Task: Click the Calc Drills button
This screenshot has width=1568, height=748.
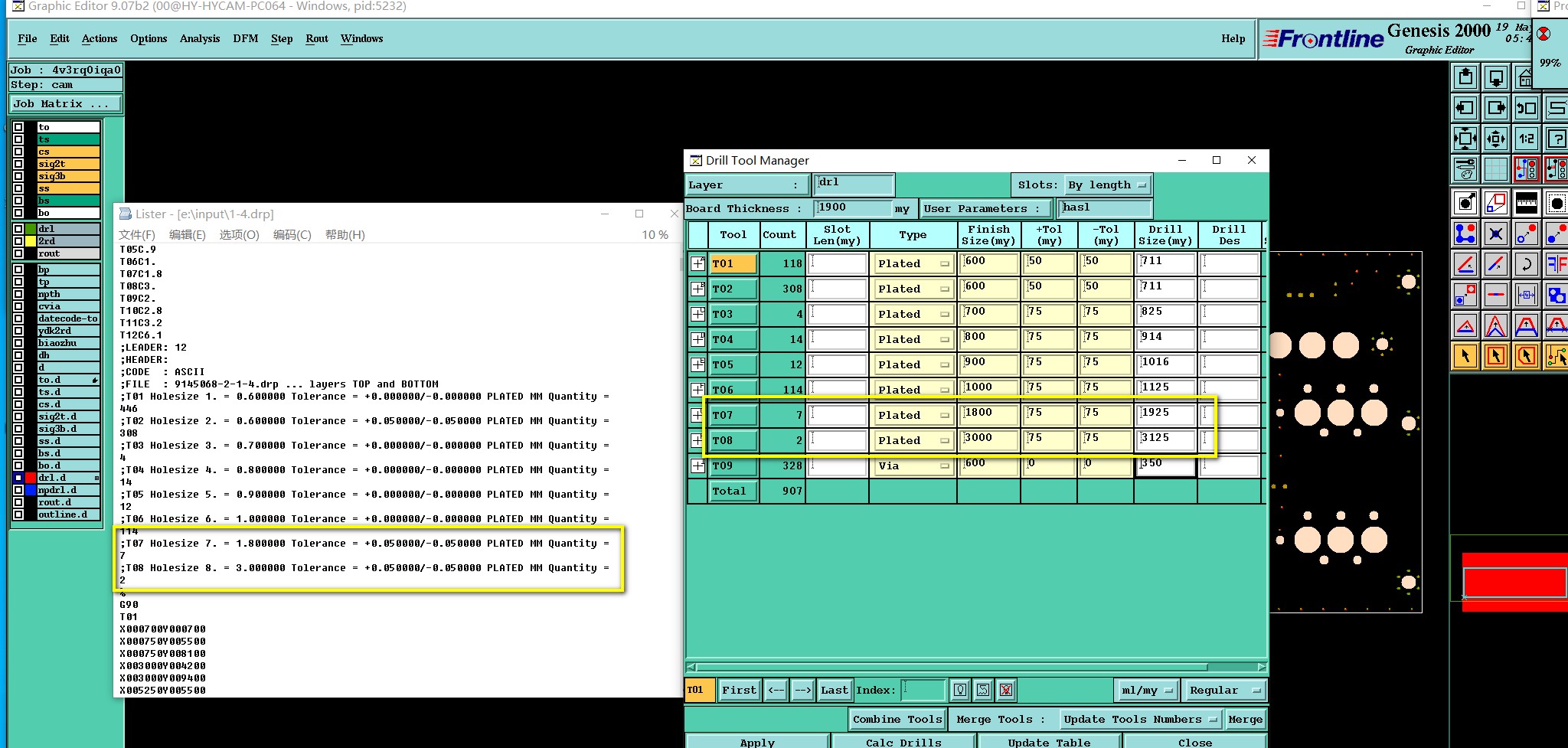Action: click(x=903, y=742)
